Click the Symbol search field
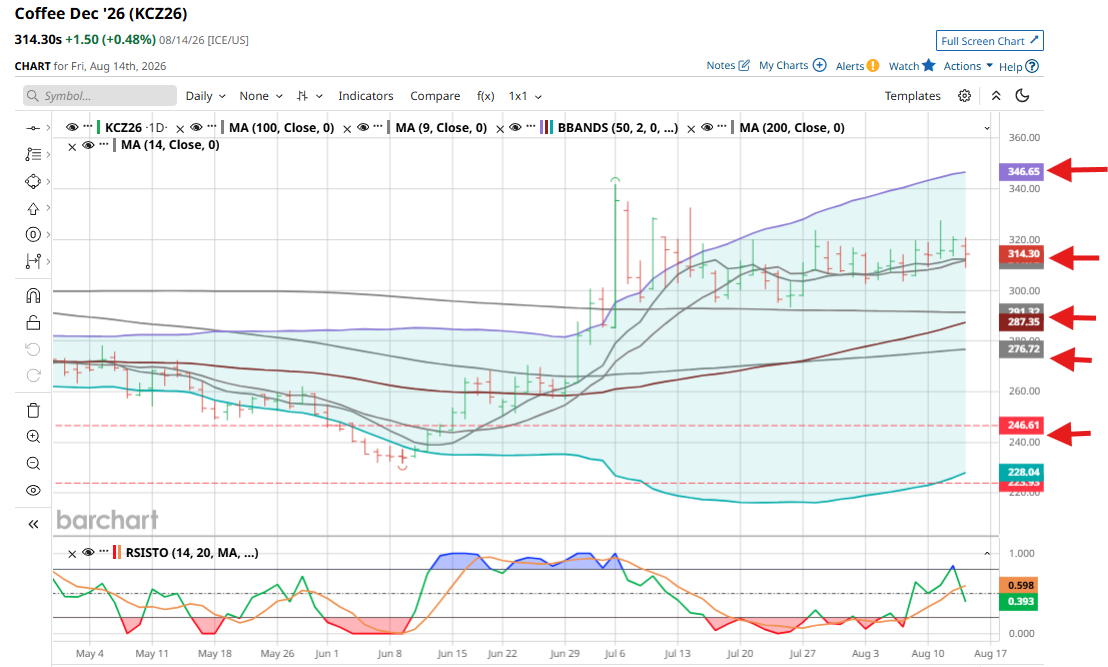The height and width of the screenshot is (667, 1108). point(100,96)
